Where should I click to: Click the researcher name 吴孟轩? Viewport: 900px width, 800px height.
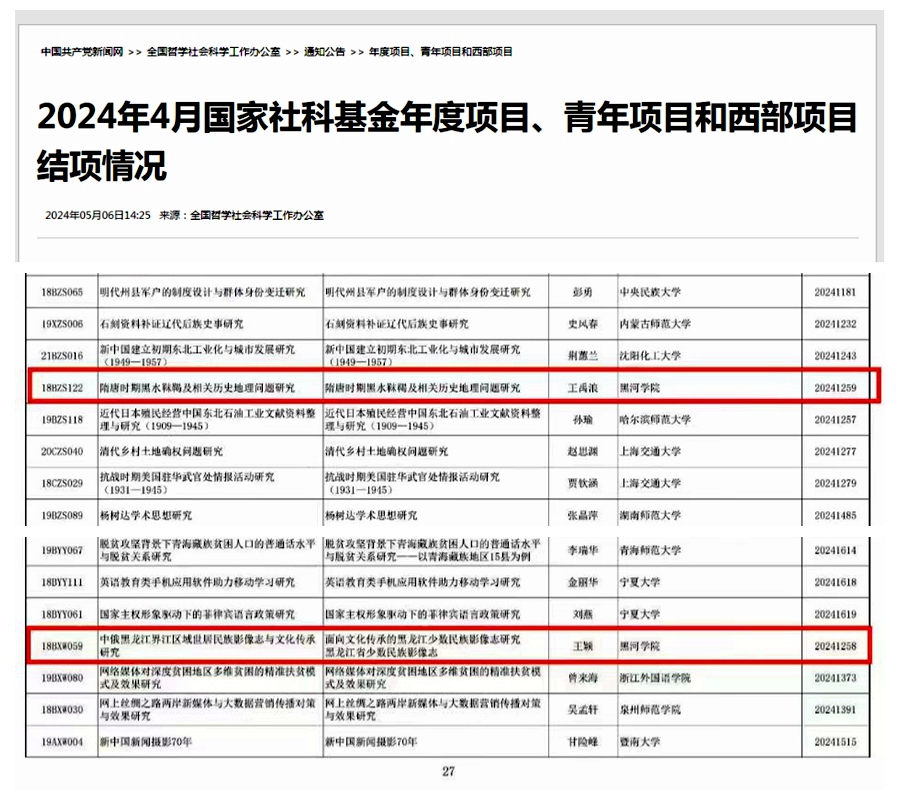click(x=583, y=710)
